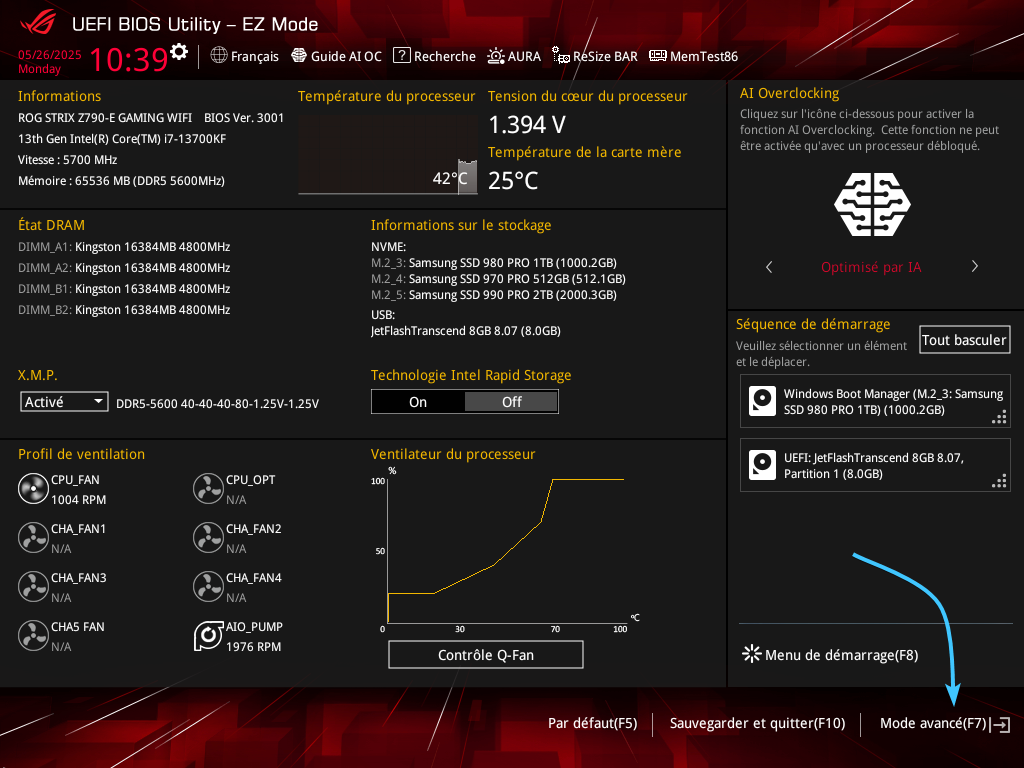Turn Intel Rapid Storage On
1024x768 pixels.
click(418, 402)
